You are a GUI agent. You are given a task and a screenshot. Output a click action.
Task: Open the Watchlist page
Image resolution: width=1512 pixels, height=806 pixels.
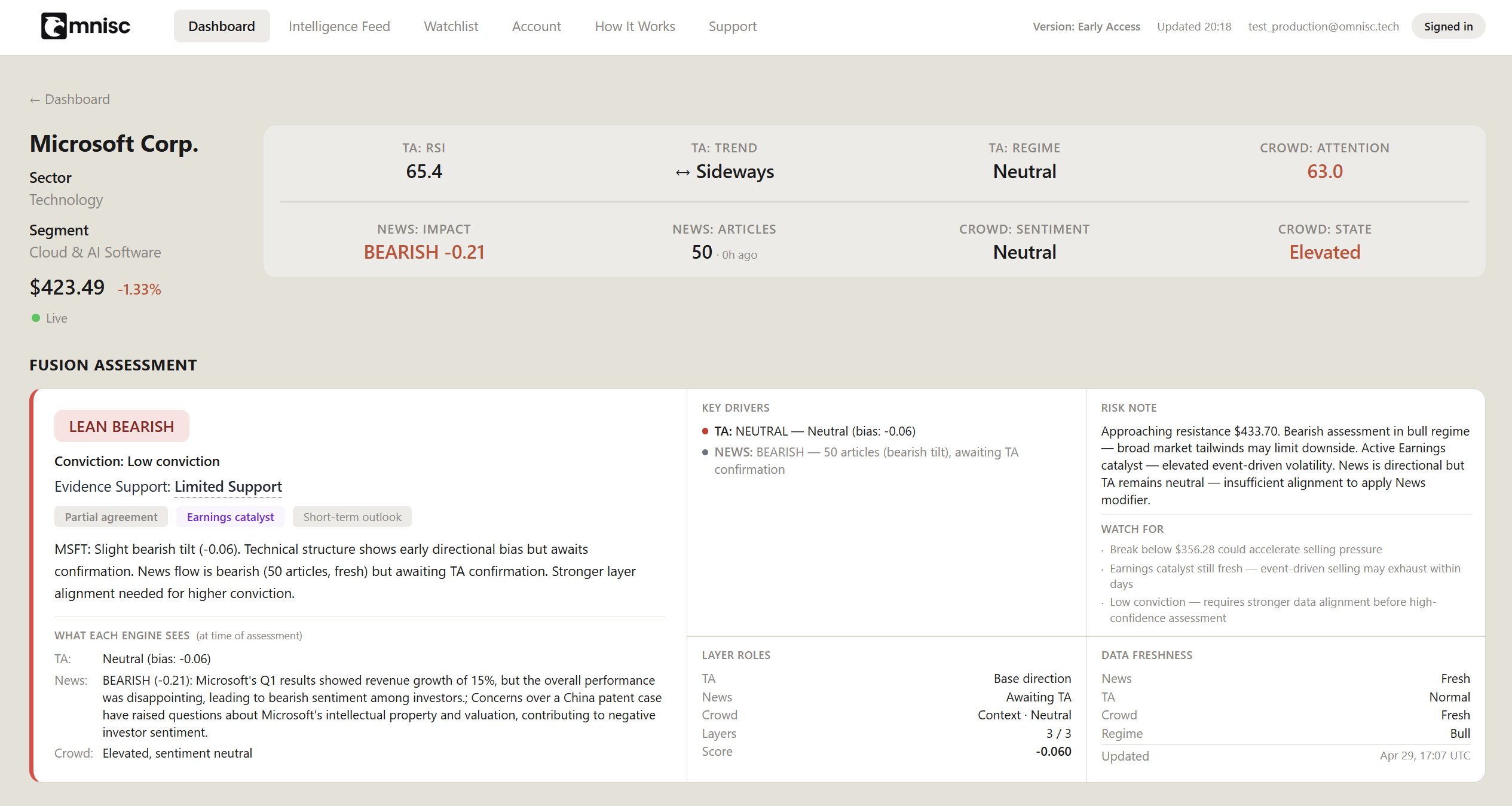(451, 26)
